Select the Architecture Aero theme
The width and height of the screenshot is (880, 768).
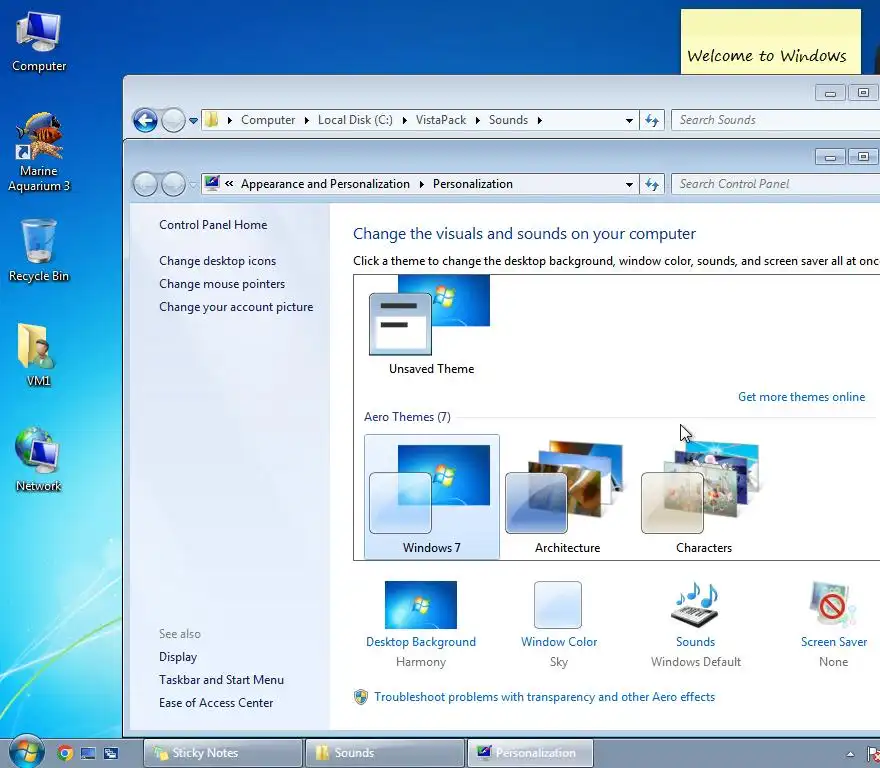pyautogui.click(x=567, y=497)
